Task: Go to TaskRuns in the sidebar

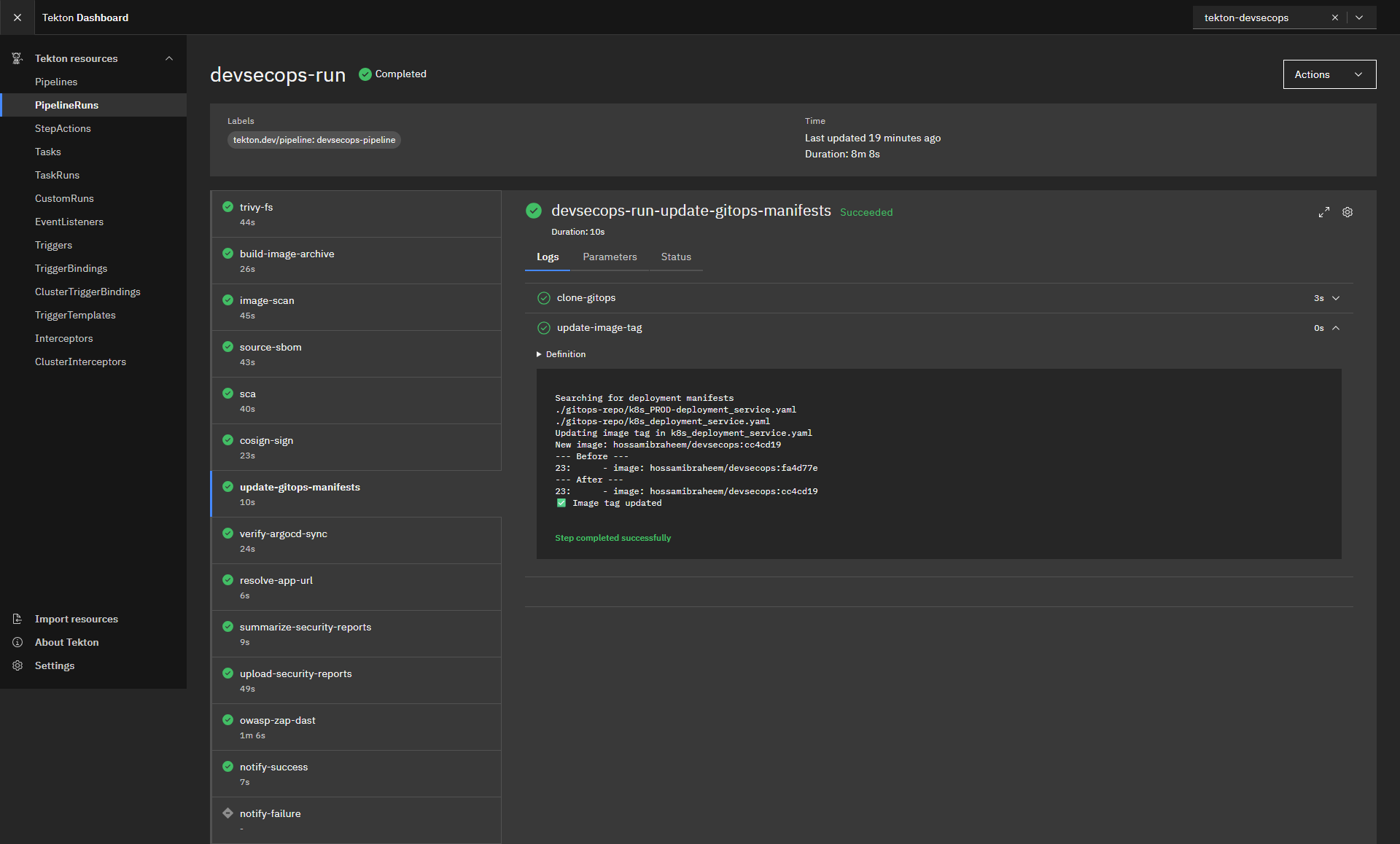Action: click(x=57, y=175)
